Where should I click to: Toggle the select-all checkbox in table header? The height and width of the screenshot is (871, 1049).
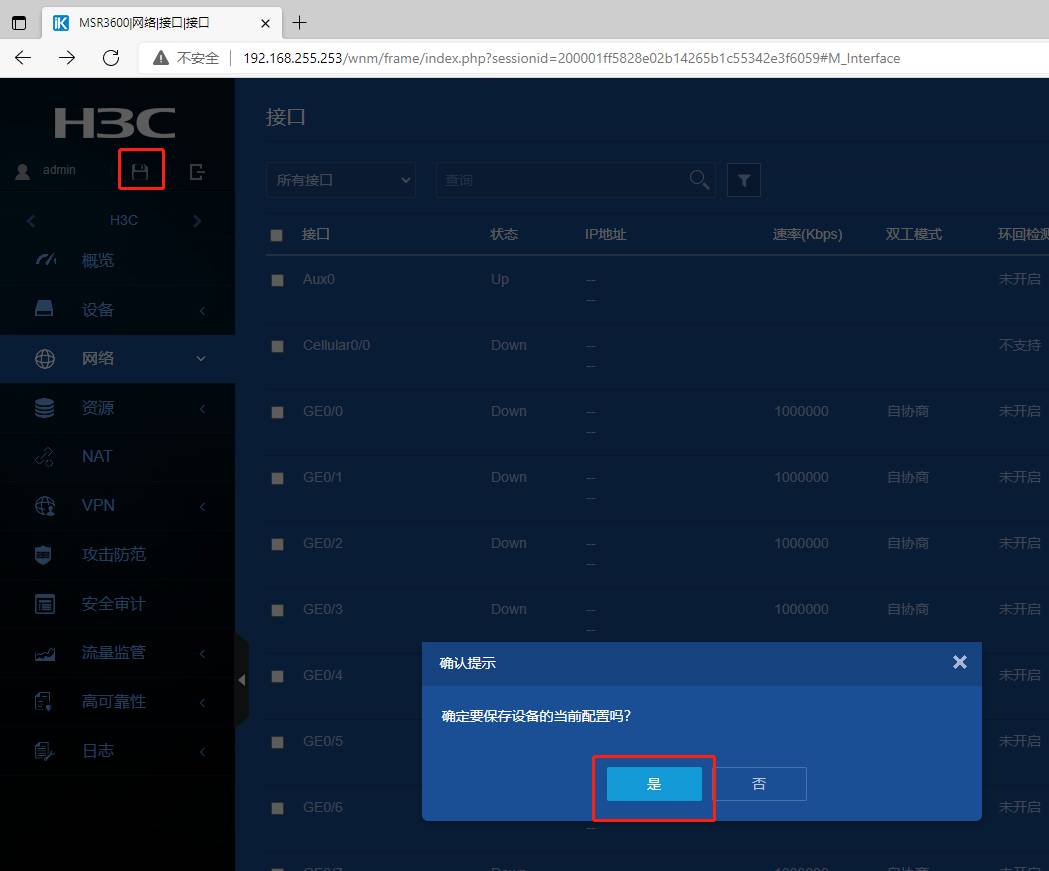tap(277, 235)
